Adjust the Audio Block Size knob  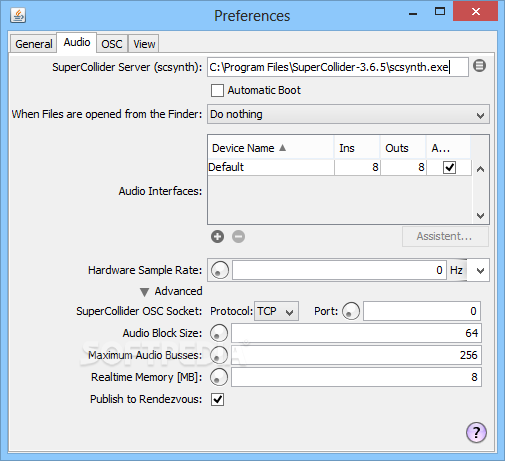click(x=219, y=333)
